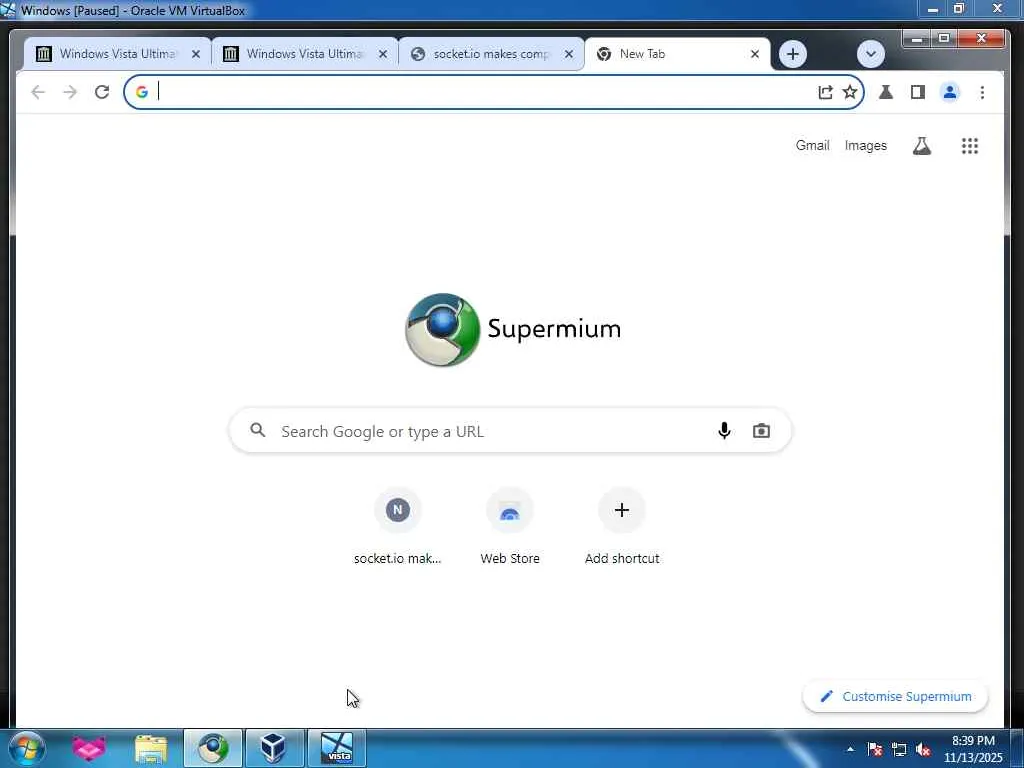
Task: Click the Google icon in address bar
Action: tap(142, 92)
